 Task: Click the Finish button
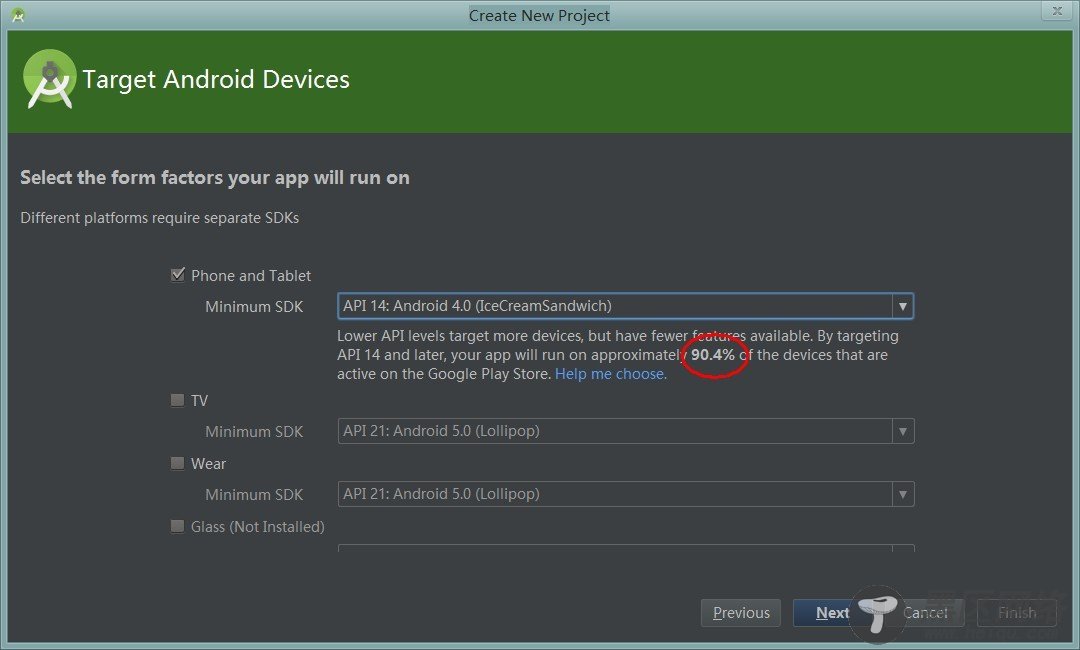[x=1017, y=613]
